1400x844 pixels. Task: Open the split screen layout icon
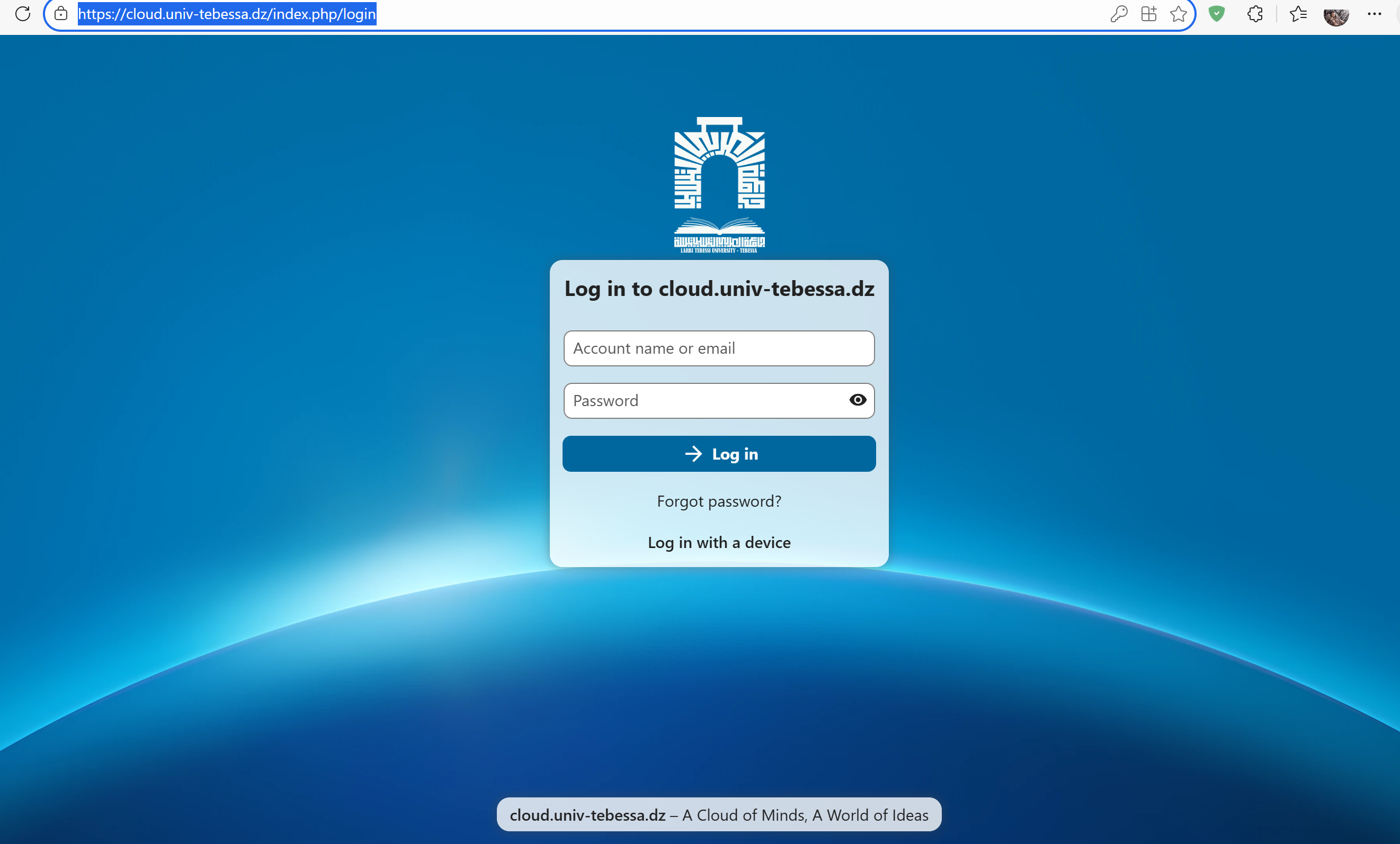[x=1148, y=14]
